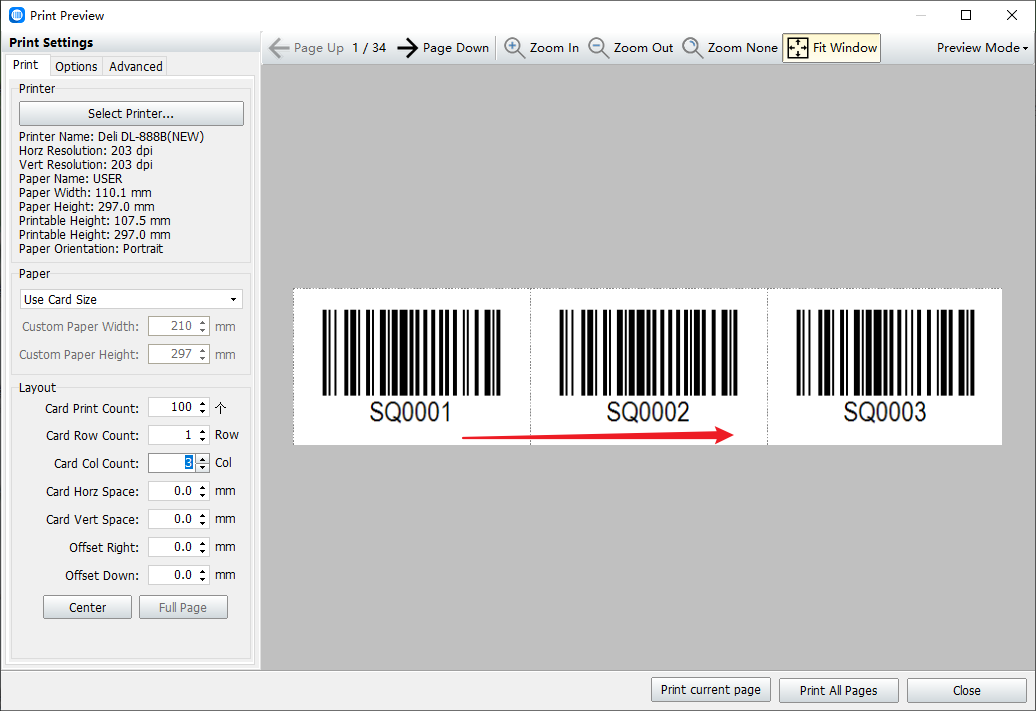Click the Page Up arrow icon
This screenshot has height=711, width=1036.
coord(279,48)
